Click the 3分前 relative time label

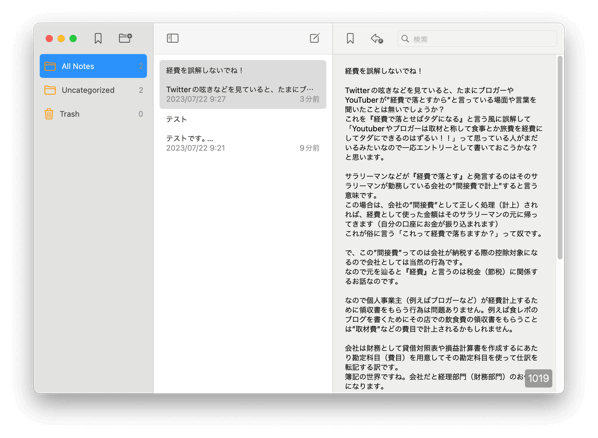tap(309, 99)
